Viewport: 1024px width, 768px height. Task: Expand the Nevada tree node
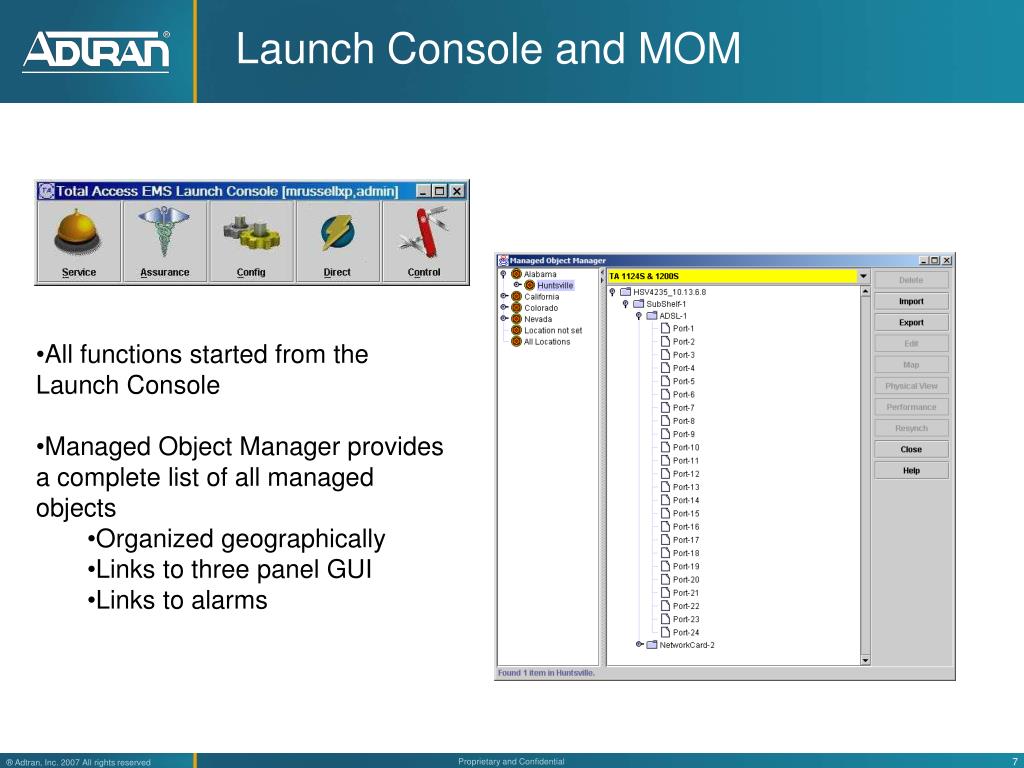point(504,318)
